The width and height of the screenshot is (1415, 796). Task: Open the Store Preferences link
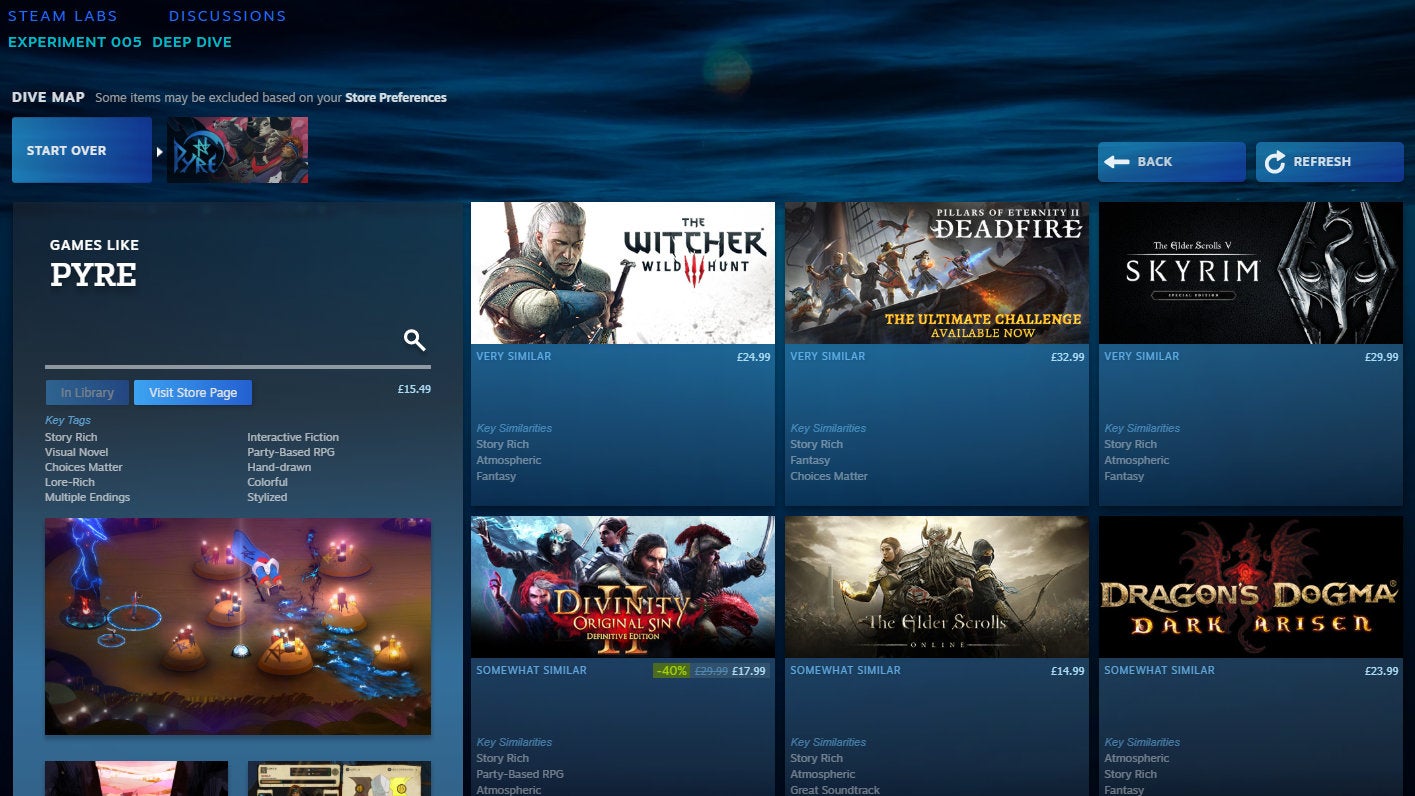point(396,97)
